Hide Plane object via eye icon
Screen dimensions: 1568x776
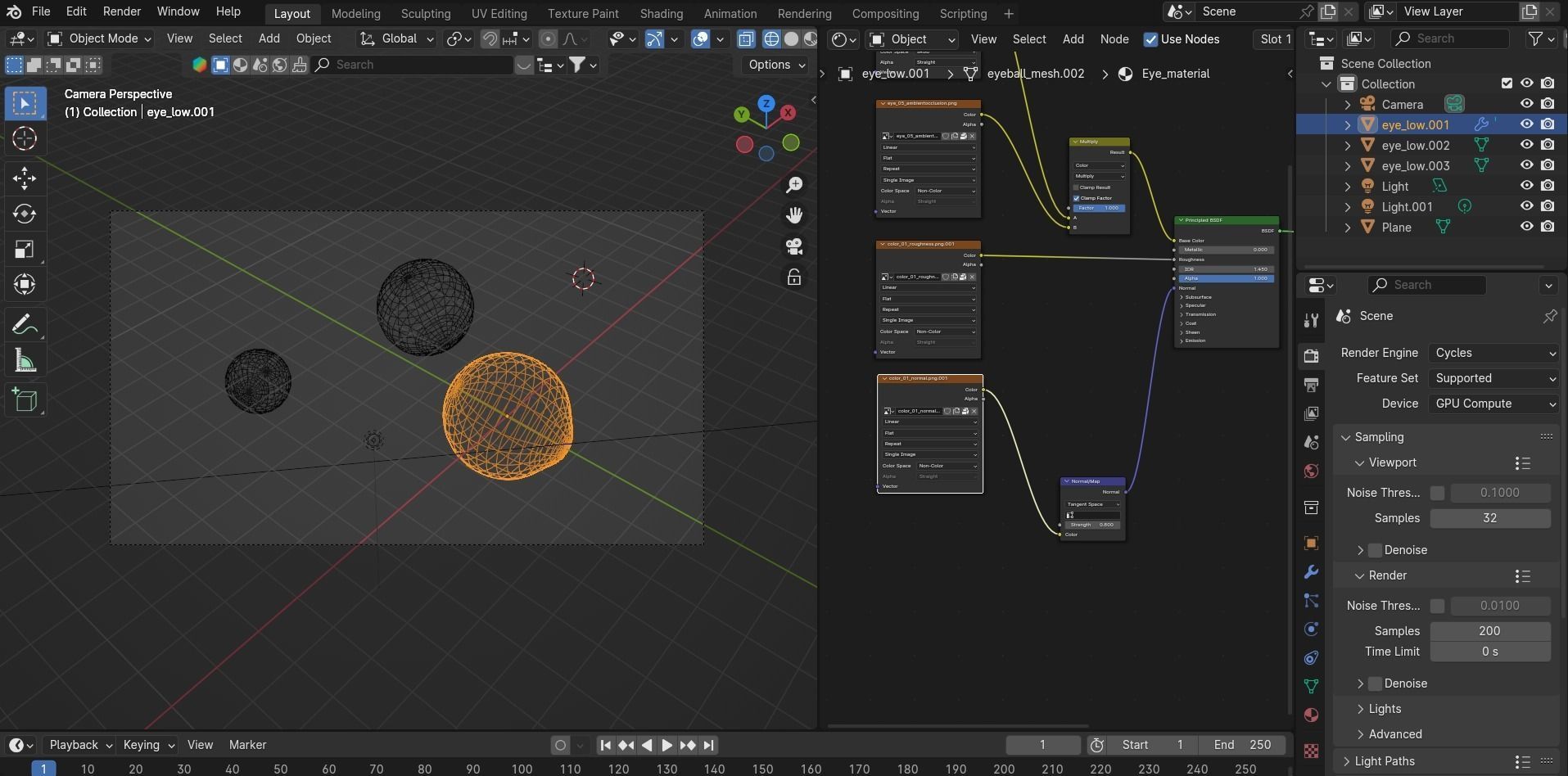1526,227
